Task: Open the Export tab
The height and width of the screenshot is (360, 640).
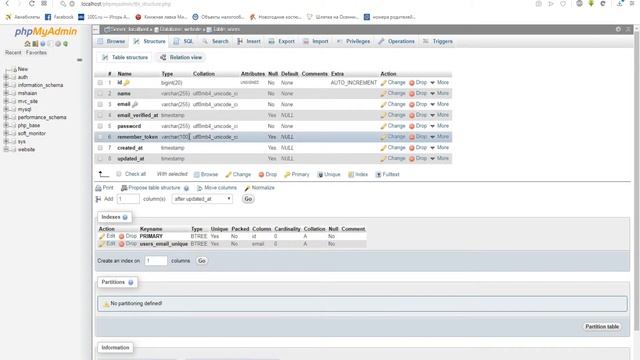Action: coord(282,42)
